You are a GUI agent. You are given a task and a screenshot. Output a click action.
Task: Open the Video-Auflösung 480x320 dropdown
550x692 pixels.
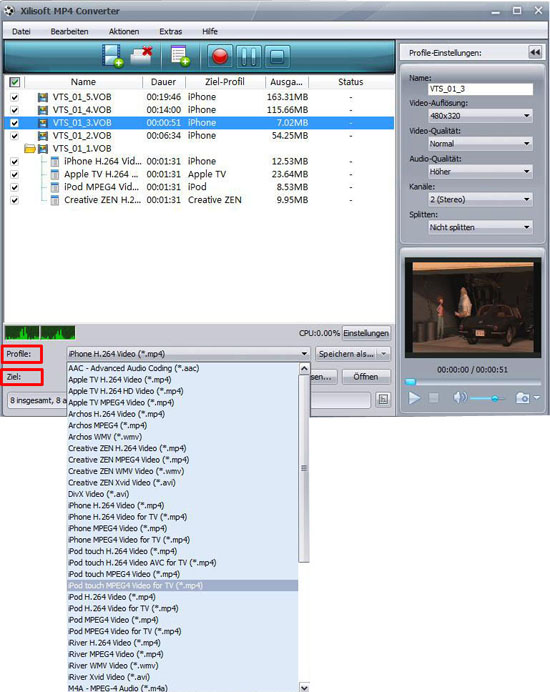click(x=480, y=116)
